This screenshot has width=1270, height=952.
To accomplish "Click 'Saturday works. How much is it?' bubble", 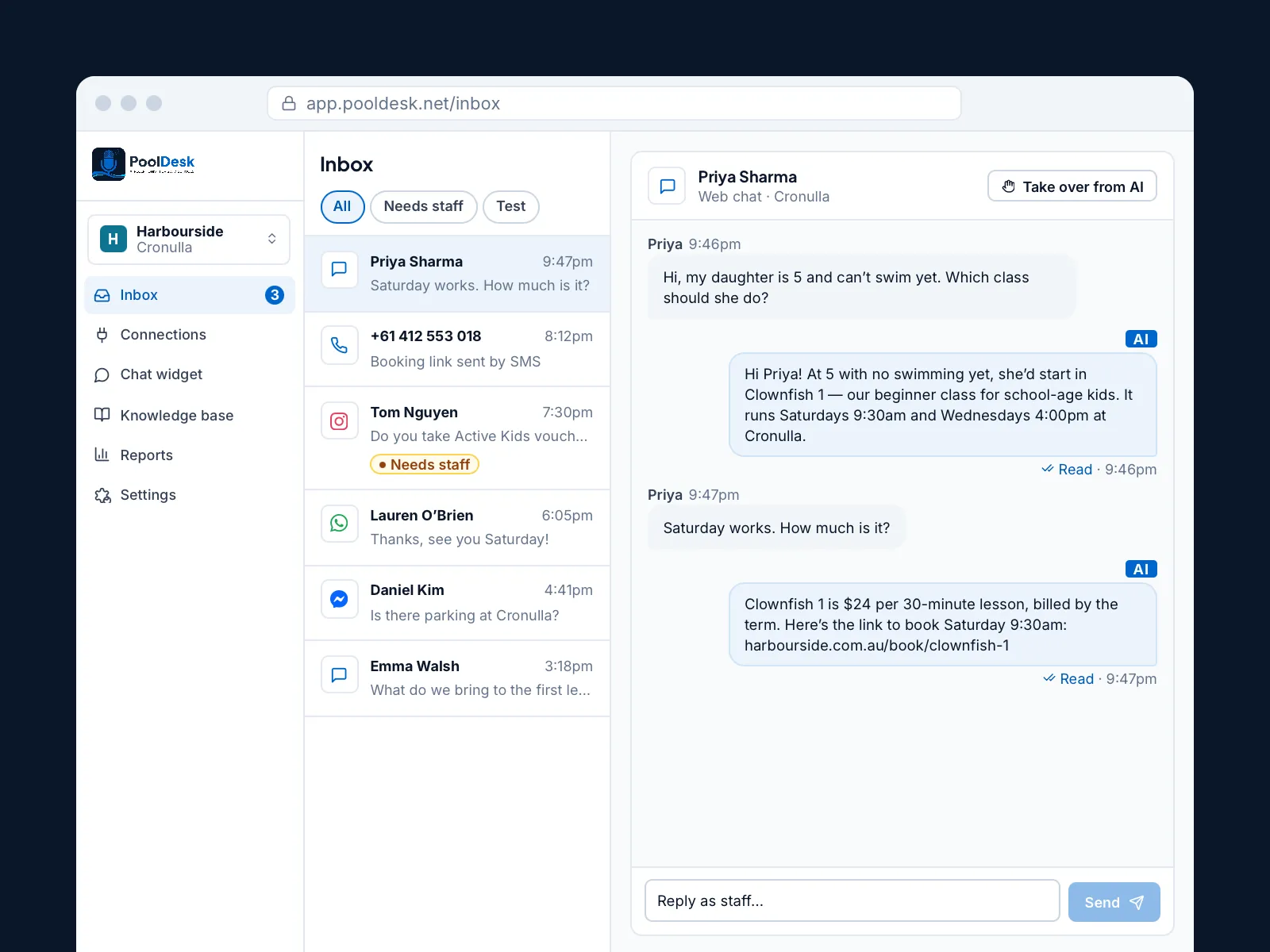I will tap(776, 528).
